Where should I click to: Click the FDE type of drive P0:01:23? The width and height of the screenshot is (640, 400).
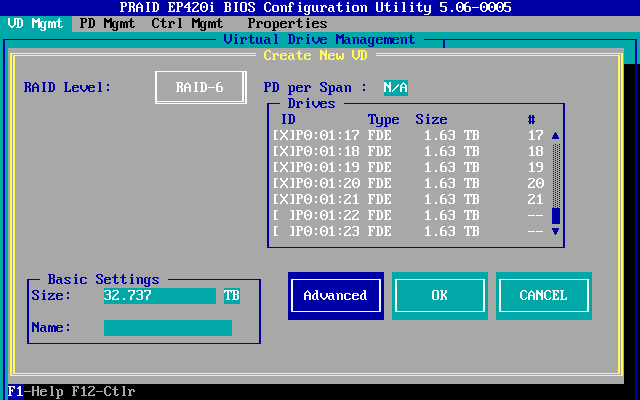coord(380,231)
